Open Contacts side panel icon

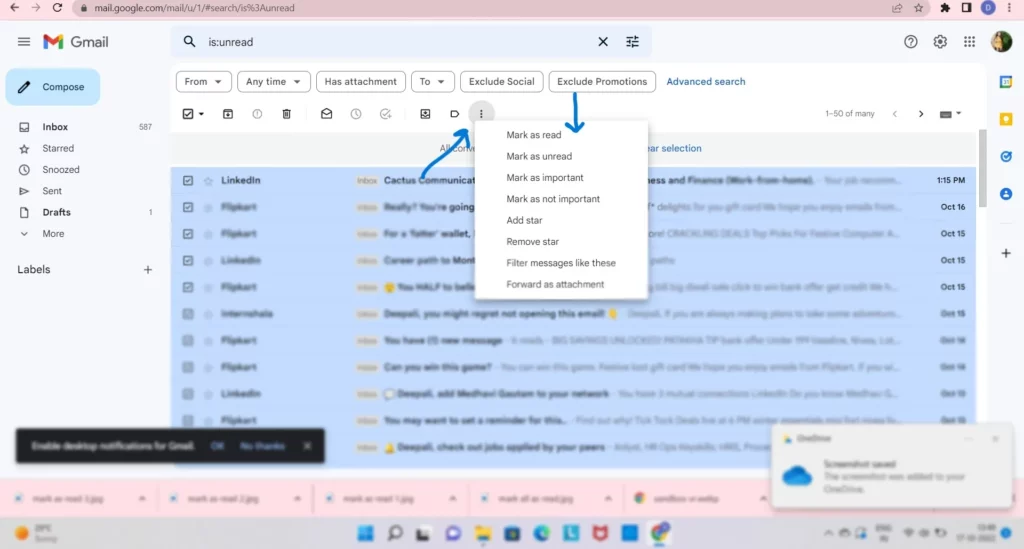click(x=1006, y=194)
